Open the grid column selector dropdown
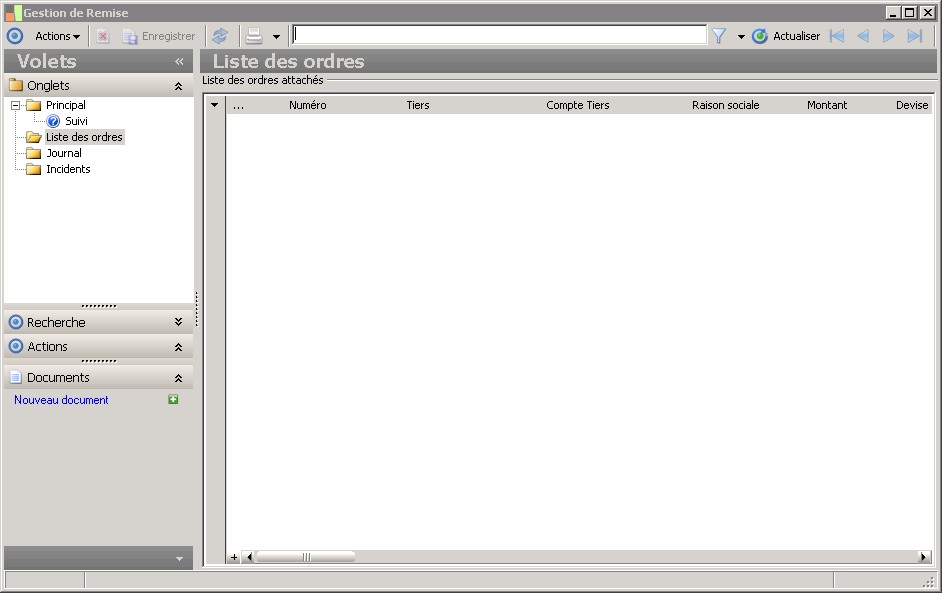The height and width of the screenshot is (593, 942). (214, 105)
